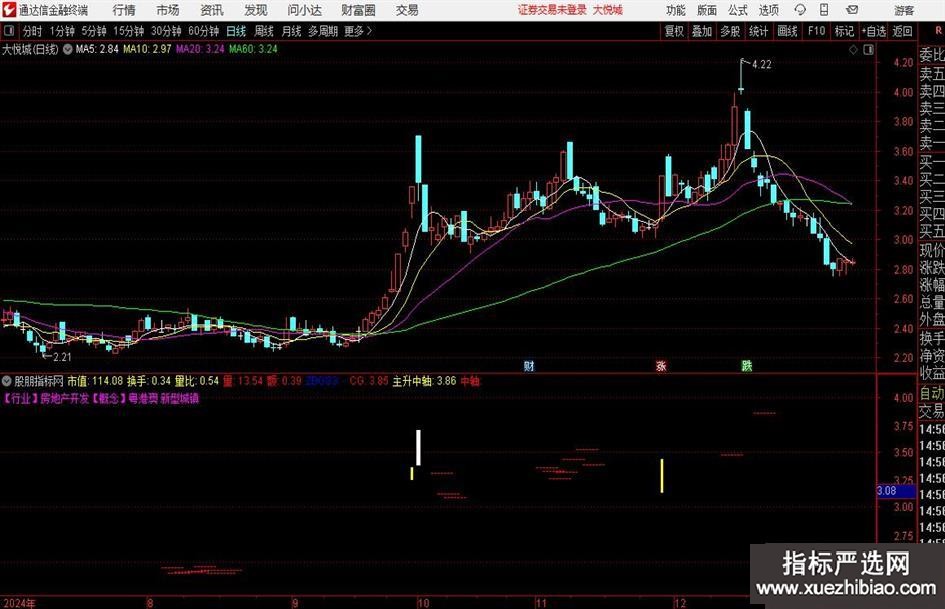Click the 房地产开发 industry label
This screenshot has width=945, height=609.
pyautogui.click(x=64, y=399)
